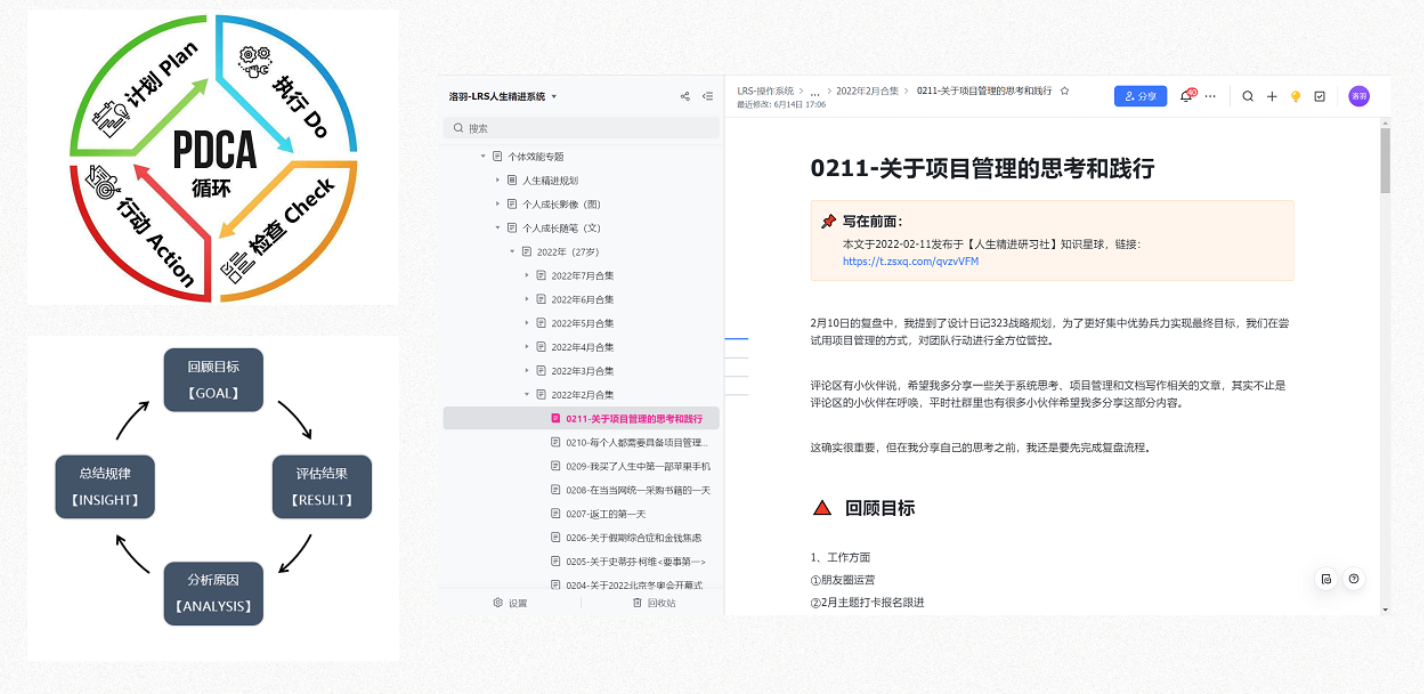Viewport: 1424px width, 694px height.
Task: Collapse the sidebar with the fold icon
Action: click(x=708, y=97)
